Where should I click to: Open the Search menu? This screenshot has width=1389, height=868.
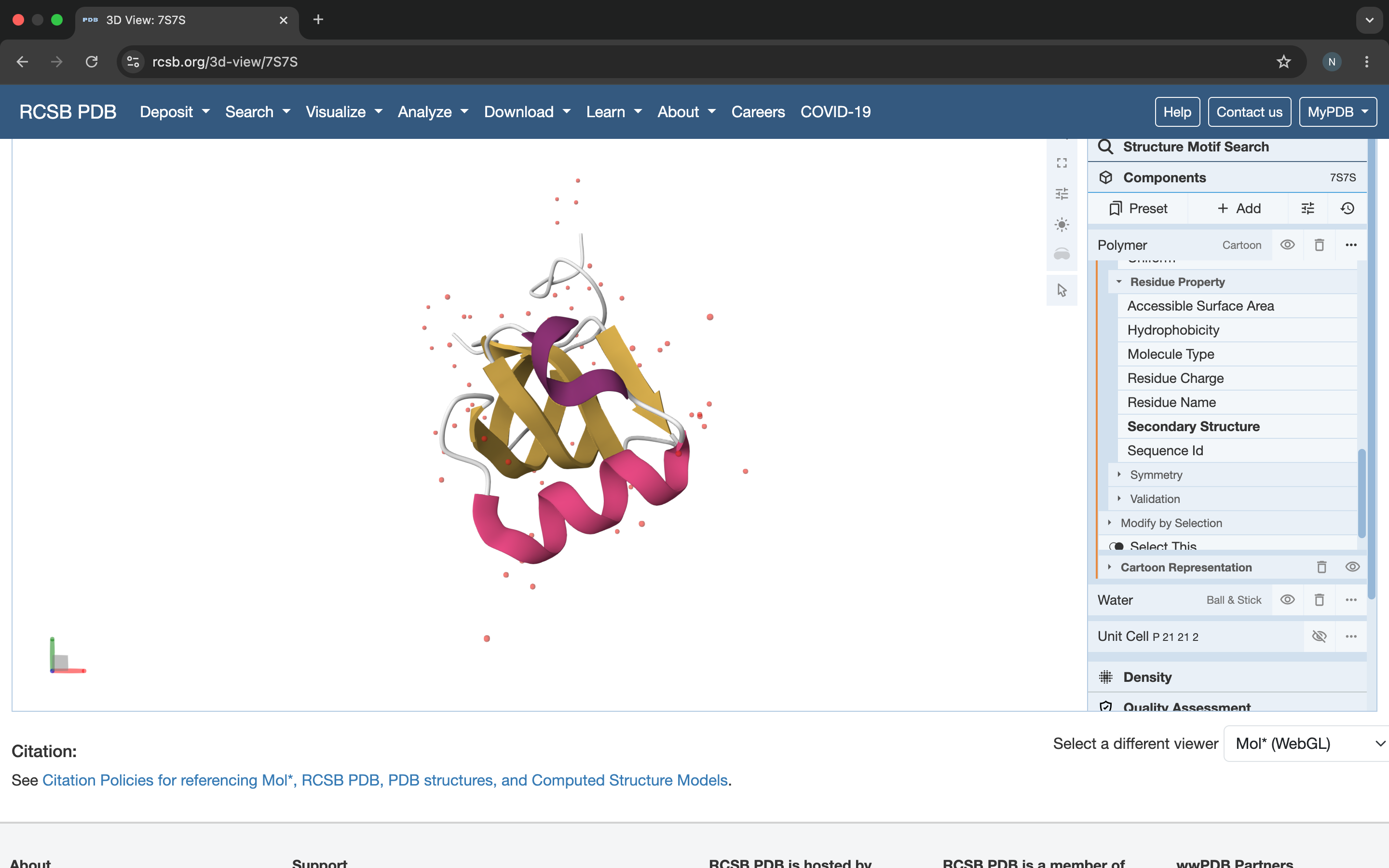258,112
